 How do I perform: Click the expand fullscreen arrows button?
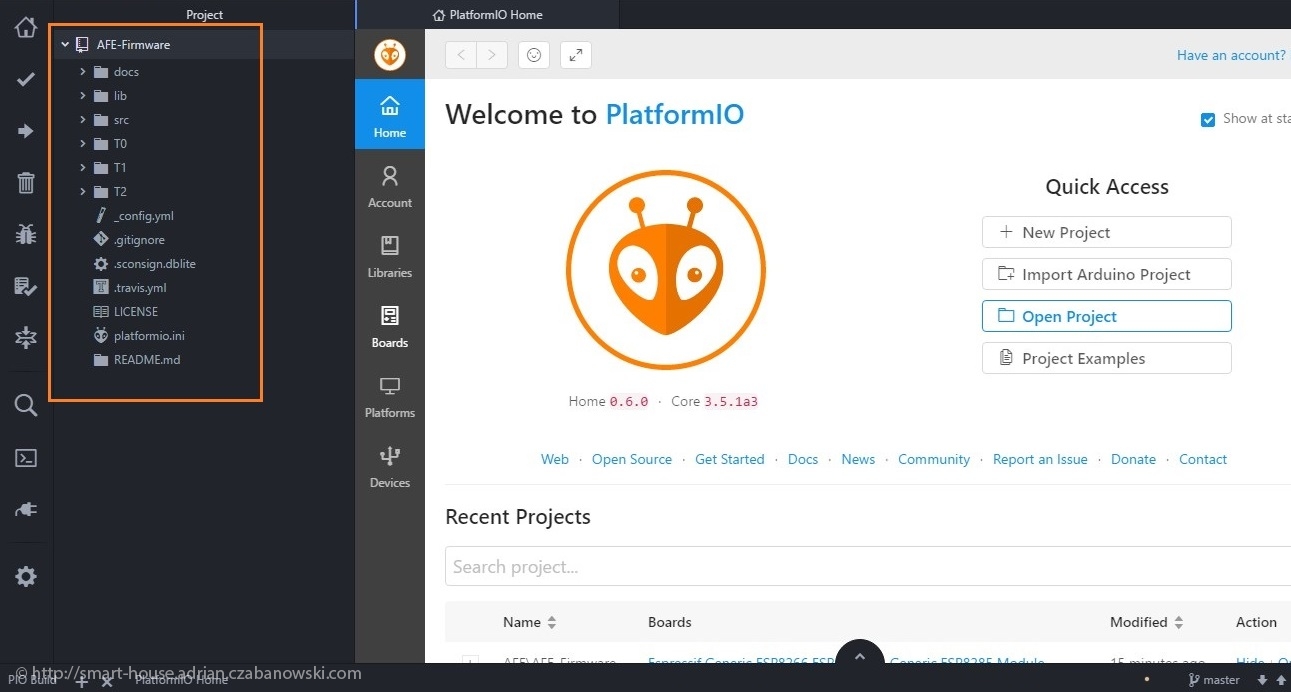(x=576, y=55)
